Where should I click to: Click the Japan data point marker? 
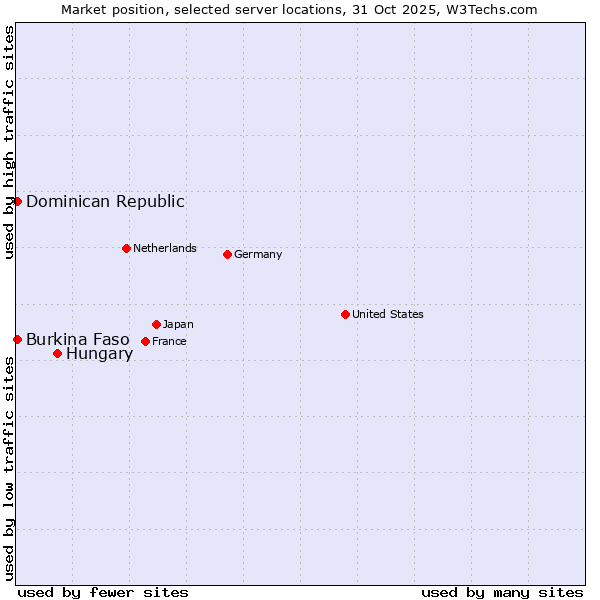point(156,324)
